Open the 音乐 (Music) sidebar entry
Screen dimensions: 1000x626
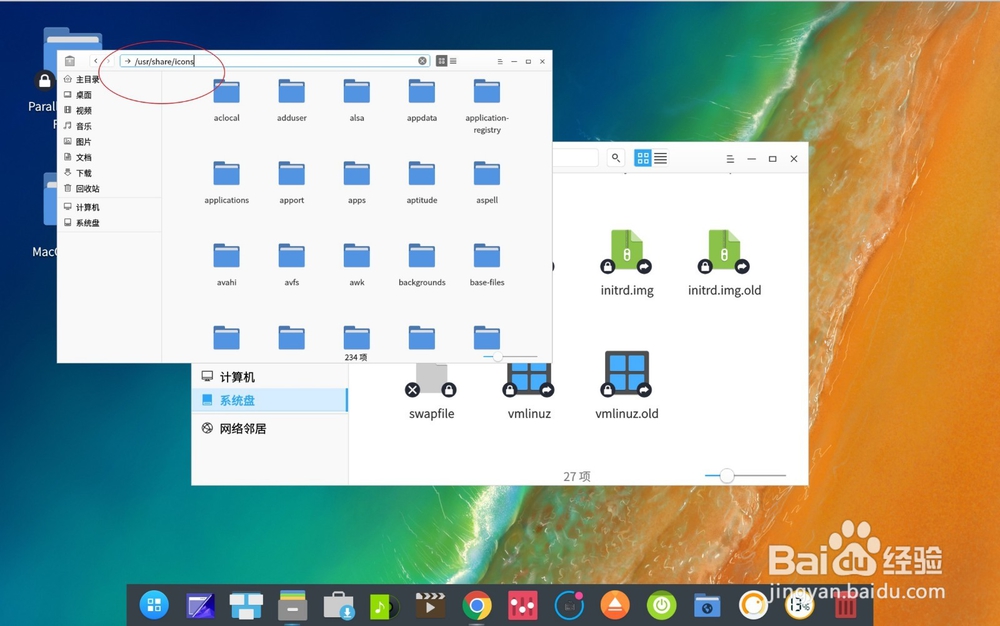coord(84,126)
